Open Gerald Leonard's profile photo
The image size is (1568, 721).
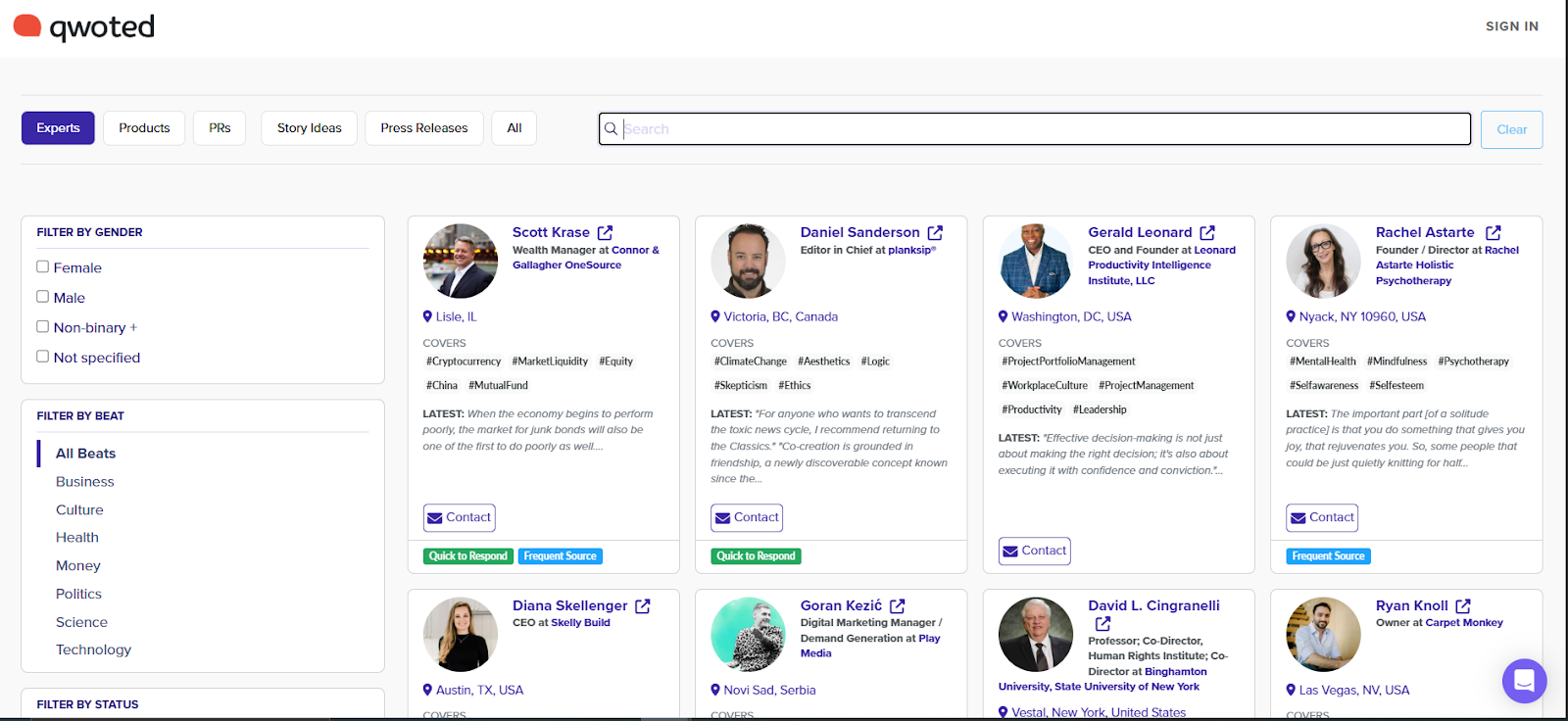pyautogui.click(x=1036, y=261)
